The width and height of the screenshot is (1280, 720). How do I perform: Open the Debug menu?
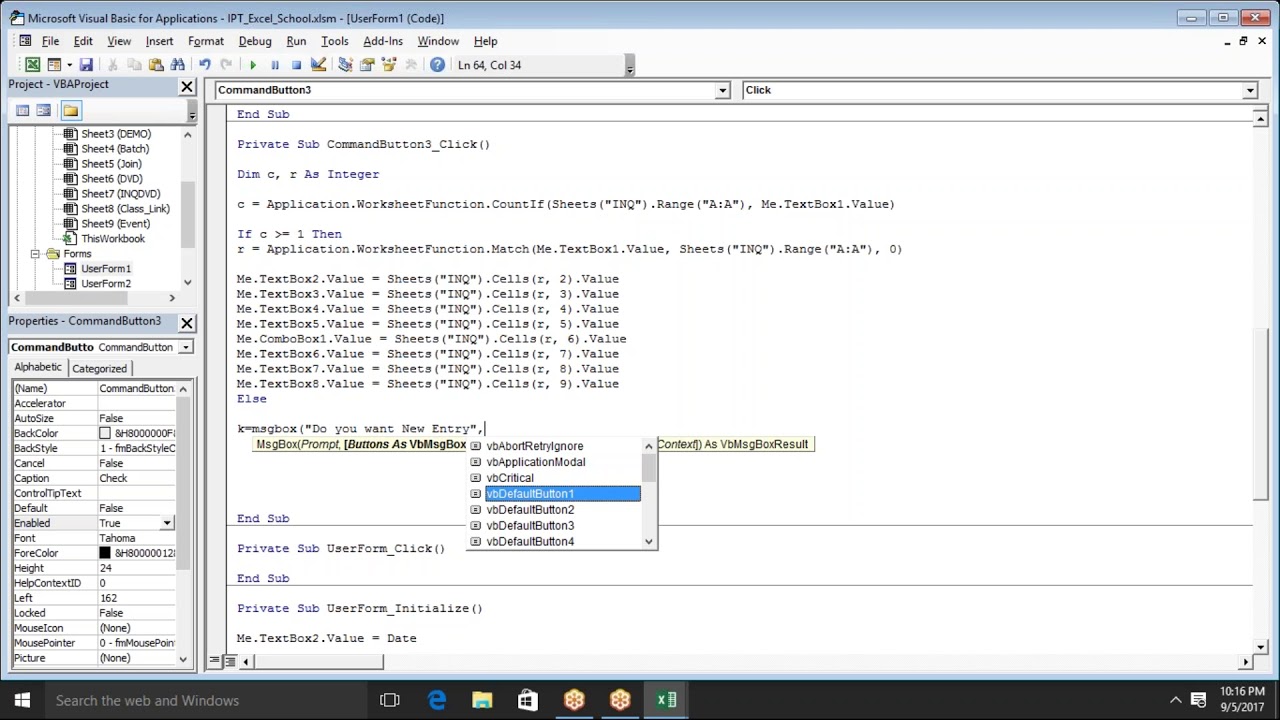click(x=255, y=41)
